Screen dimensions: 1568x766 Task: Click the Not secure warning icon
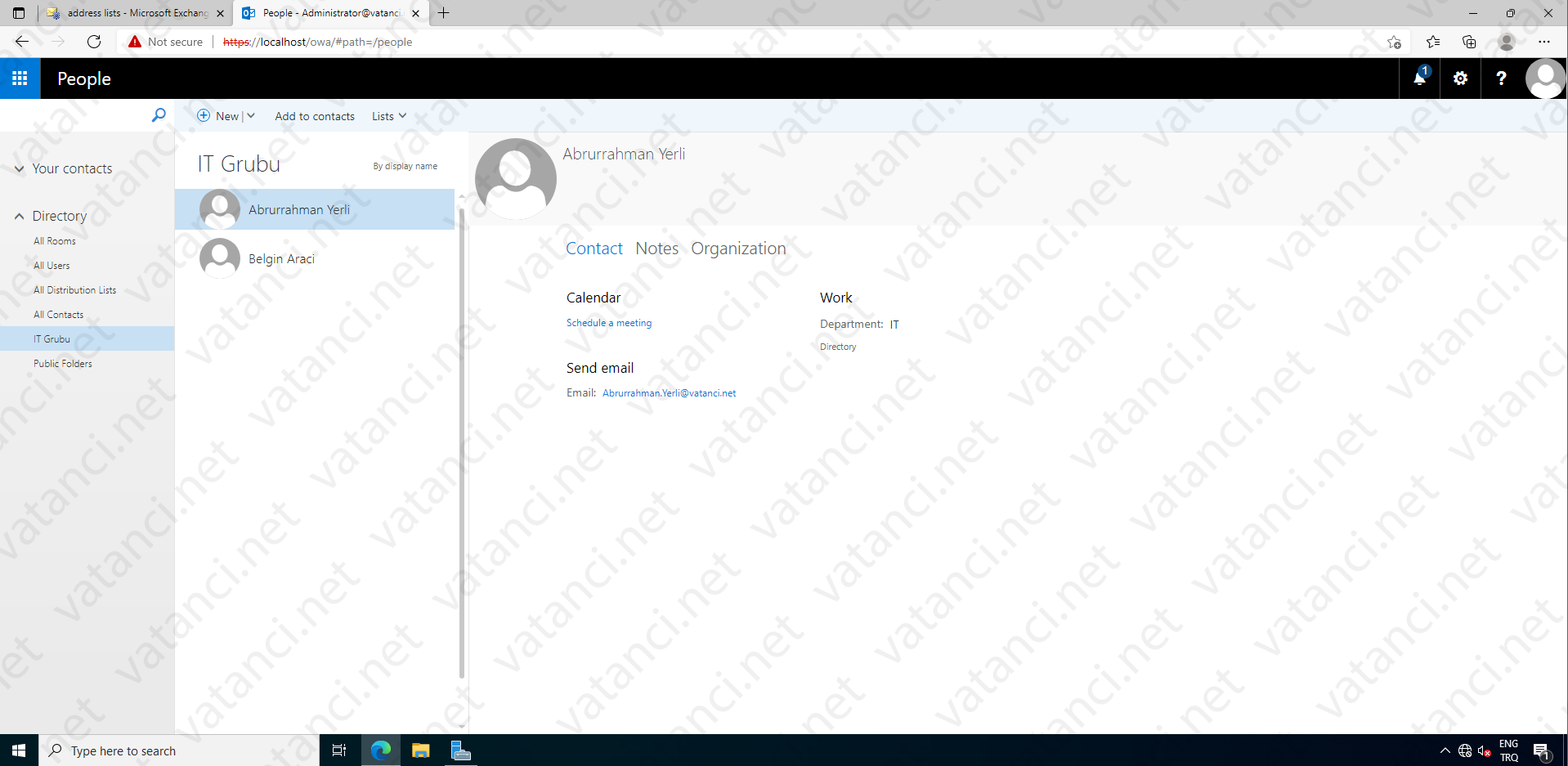point(135,42)
